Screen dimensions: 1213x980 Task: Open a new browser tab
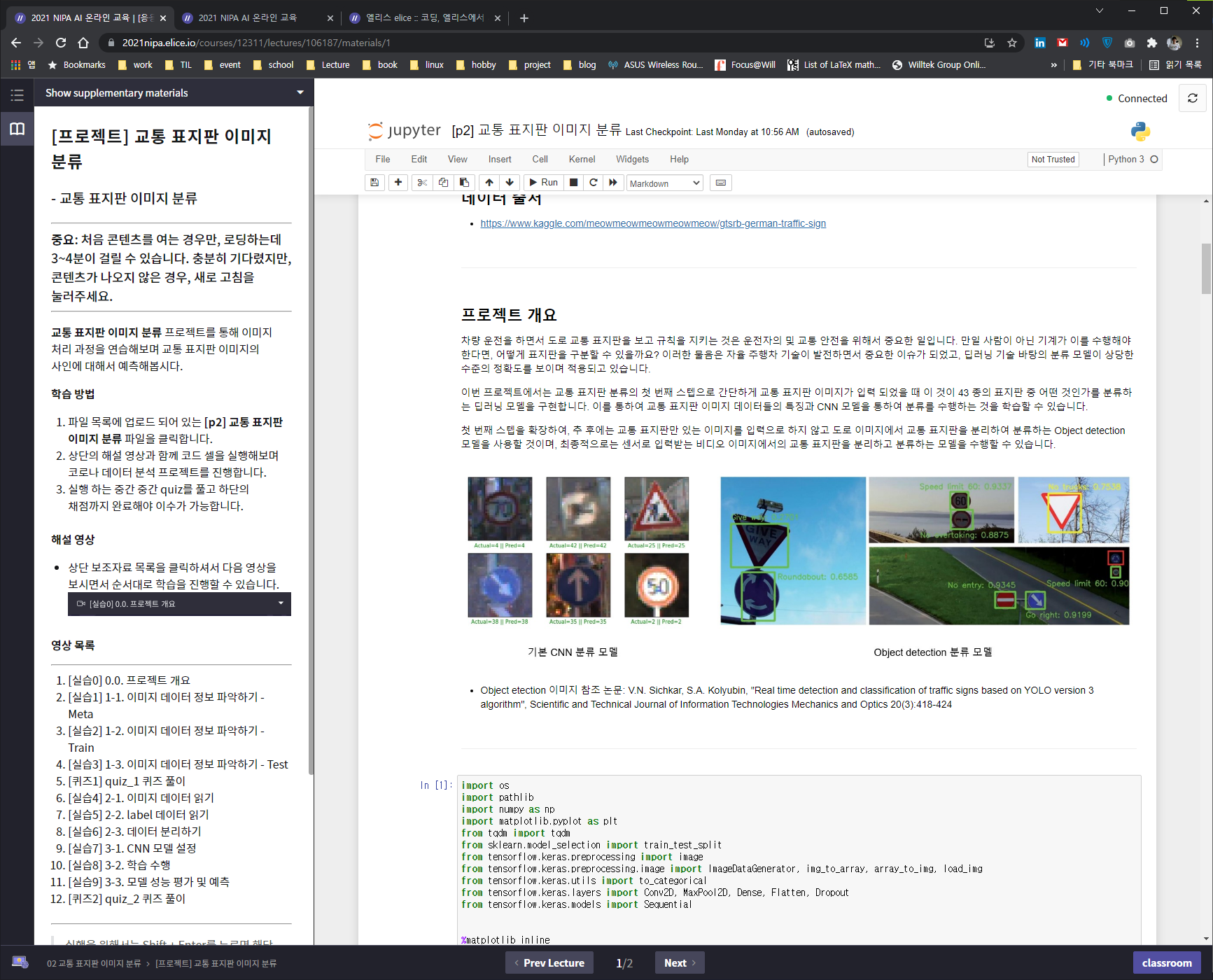pyautogui.click(x=524, y=18)
